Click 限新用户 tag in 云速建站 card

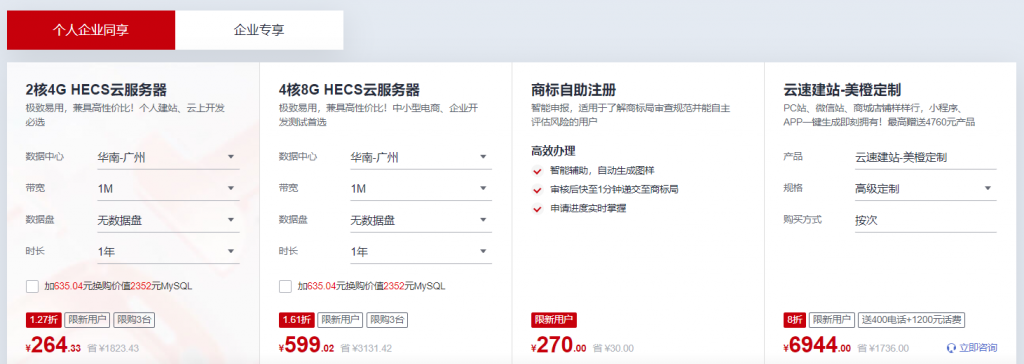coord(832,320)
